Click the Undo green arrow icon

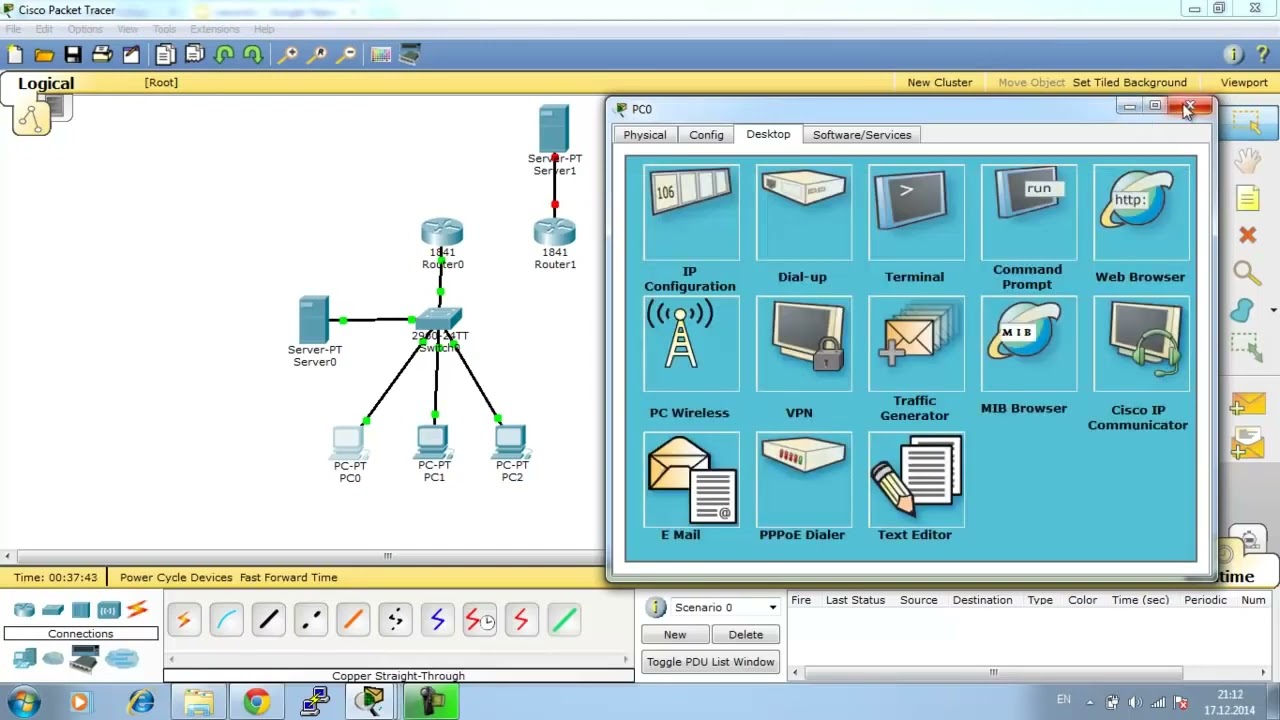(224, 55)
